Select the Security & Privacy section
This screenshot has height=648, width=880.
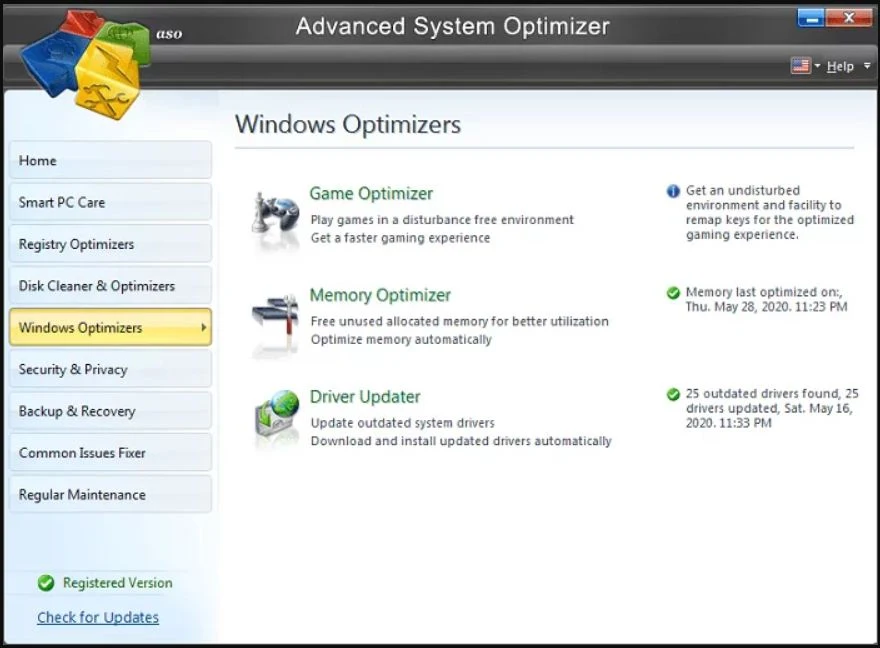(110, 369)
